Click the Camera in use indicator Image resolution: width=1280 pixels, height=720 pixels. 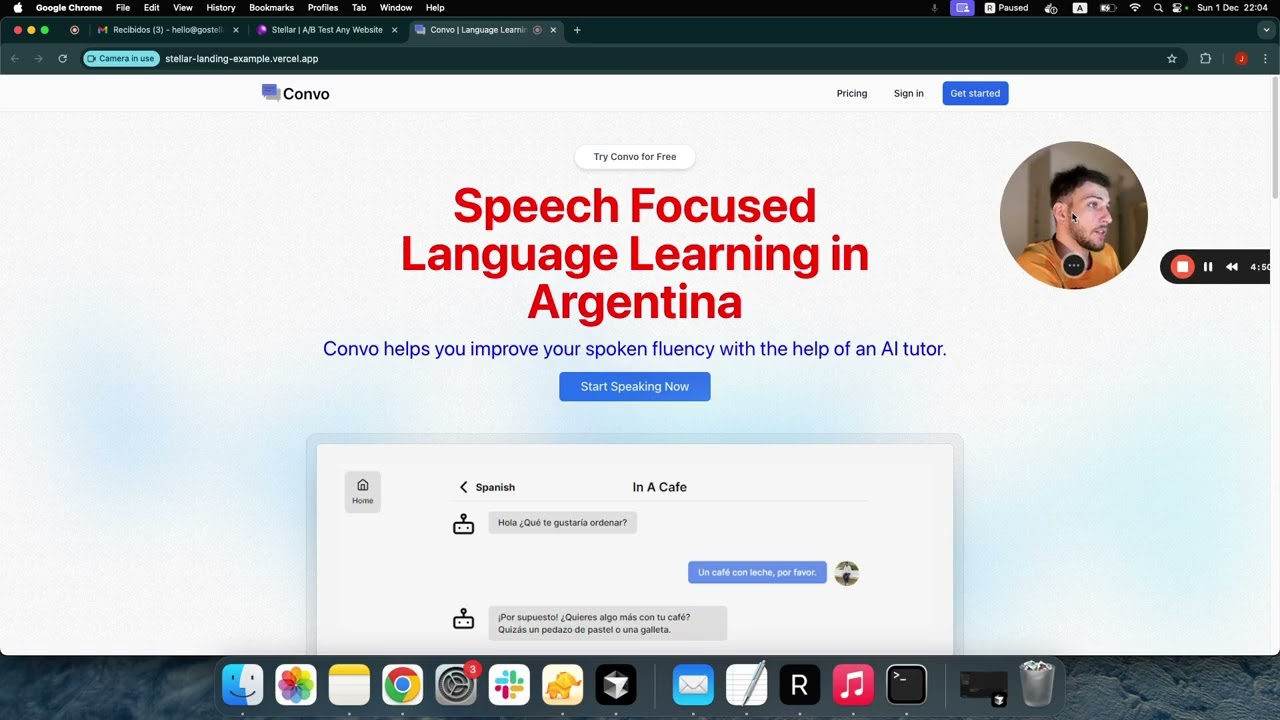(x=121, y=59)
